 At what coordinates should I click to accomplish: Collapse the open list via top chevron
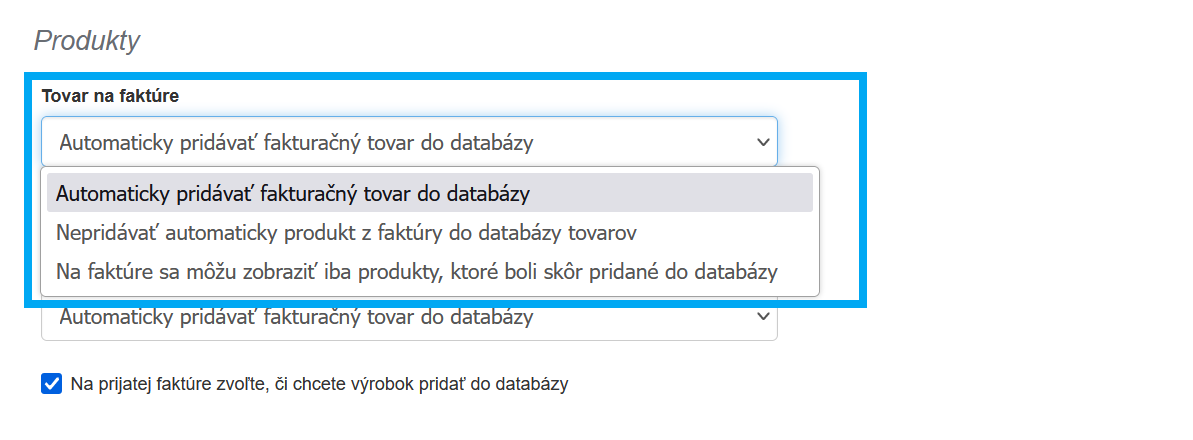point(762,142)
